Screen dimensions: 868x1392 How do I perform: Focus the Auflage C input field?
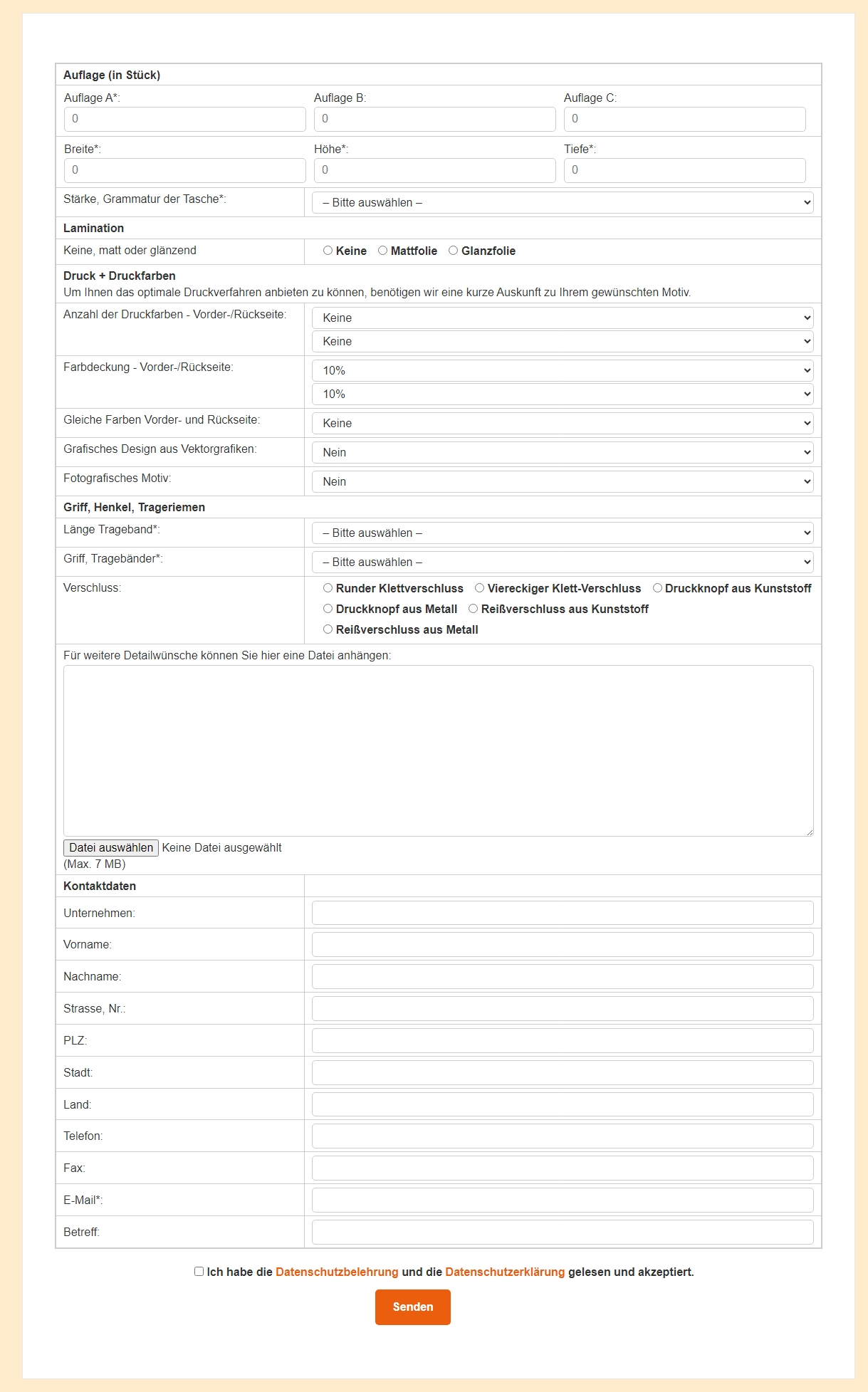pos(685,119)
